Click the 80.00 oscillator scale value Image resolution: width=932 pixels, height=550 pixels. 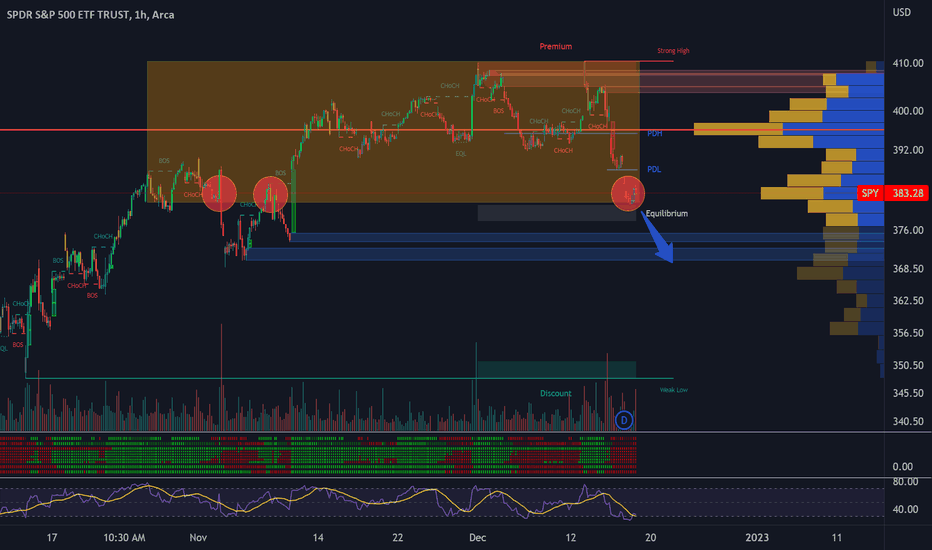pos(905,482)
